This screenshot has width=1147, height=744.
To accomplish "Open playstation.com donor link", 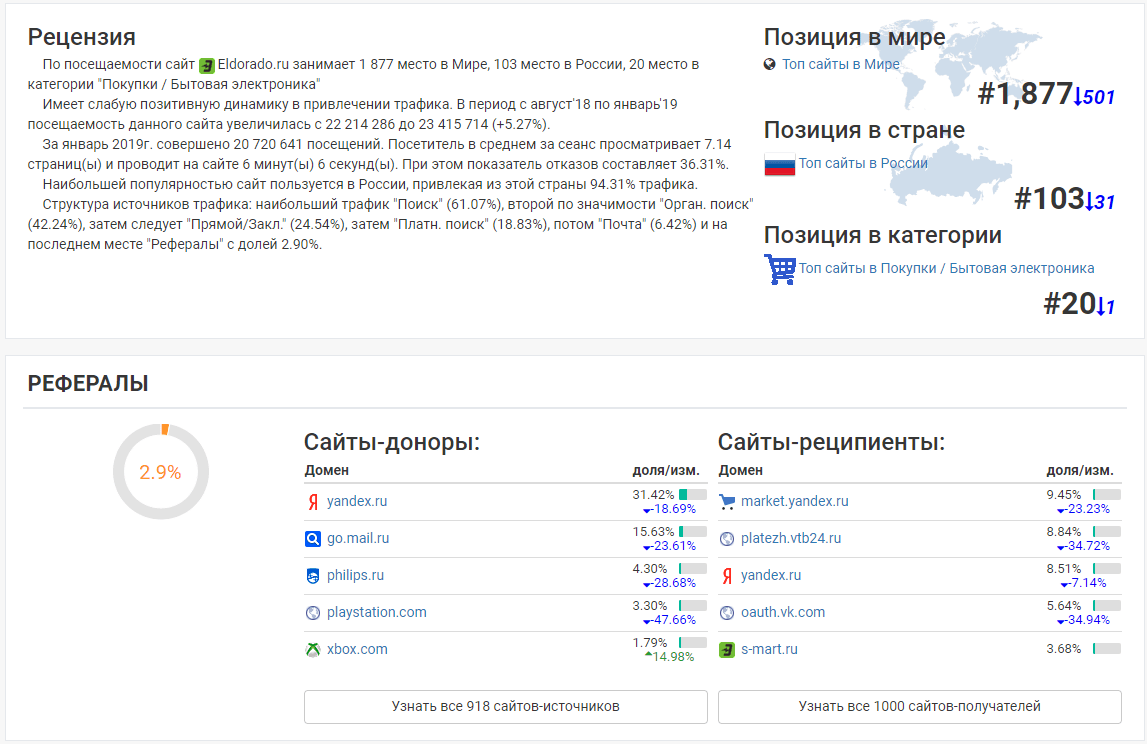I will pyautogui.click(x=377, y=612).
